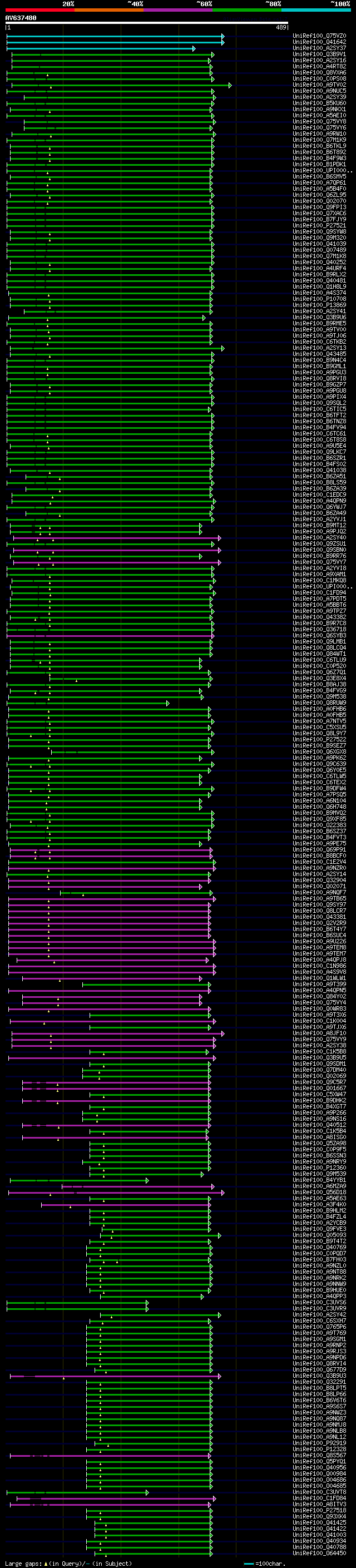Viewport: 356px width, 1568px height.
Task: Select UniRef100_P13869 label
Action: 319,305
